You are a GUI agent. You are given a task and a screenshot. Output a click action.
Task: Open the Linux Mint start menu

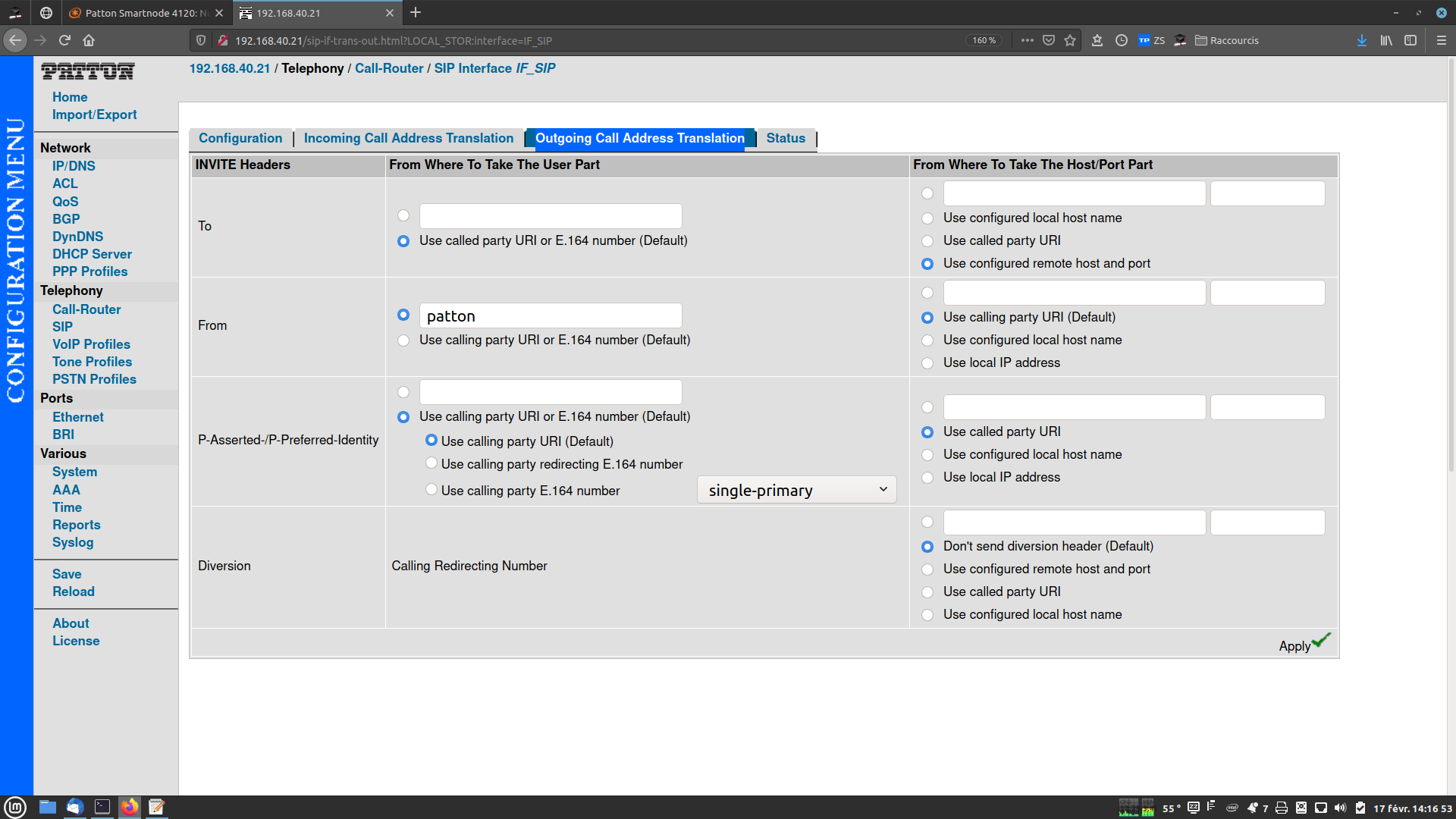tap(15, 807)
